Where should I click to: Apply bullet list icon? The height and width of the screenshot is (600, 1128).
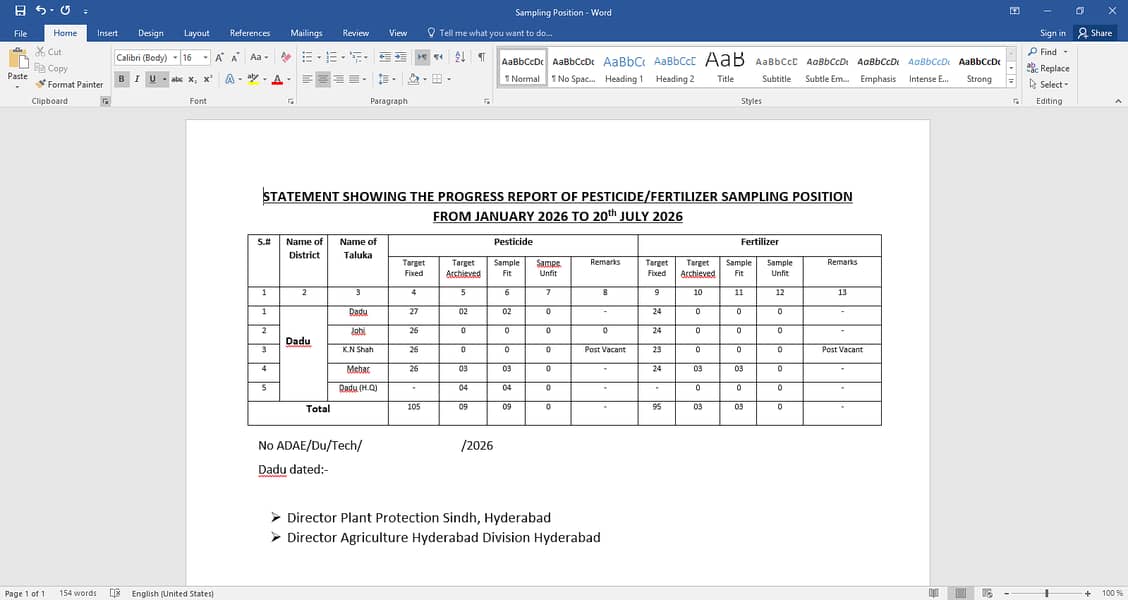pyautogui.click(x=307, y=58)
